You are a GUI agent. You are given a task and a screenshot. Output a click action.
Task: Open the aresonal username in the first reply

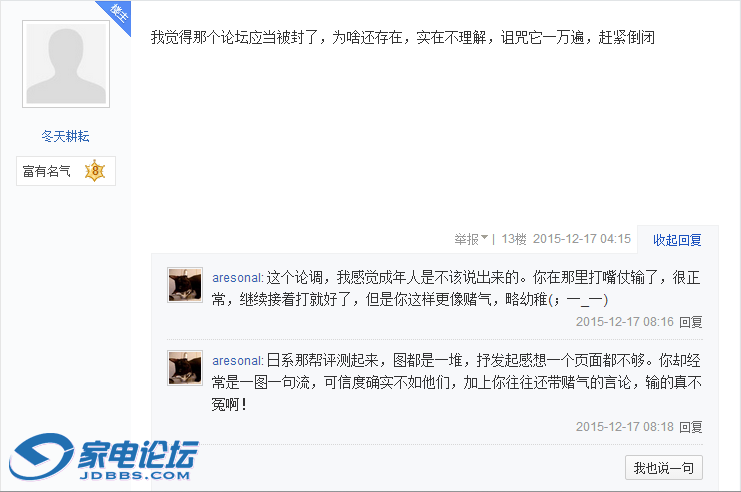tap(237, 278)
